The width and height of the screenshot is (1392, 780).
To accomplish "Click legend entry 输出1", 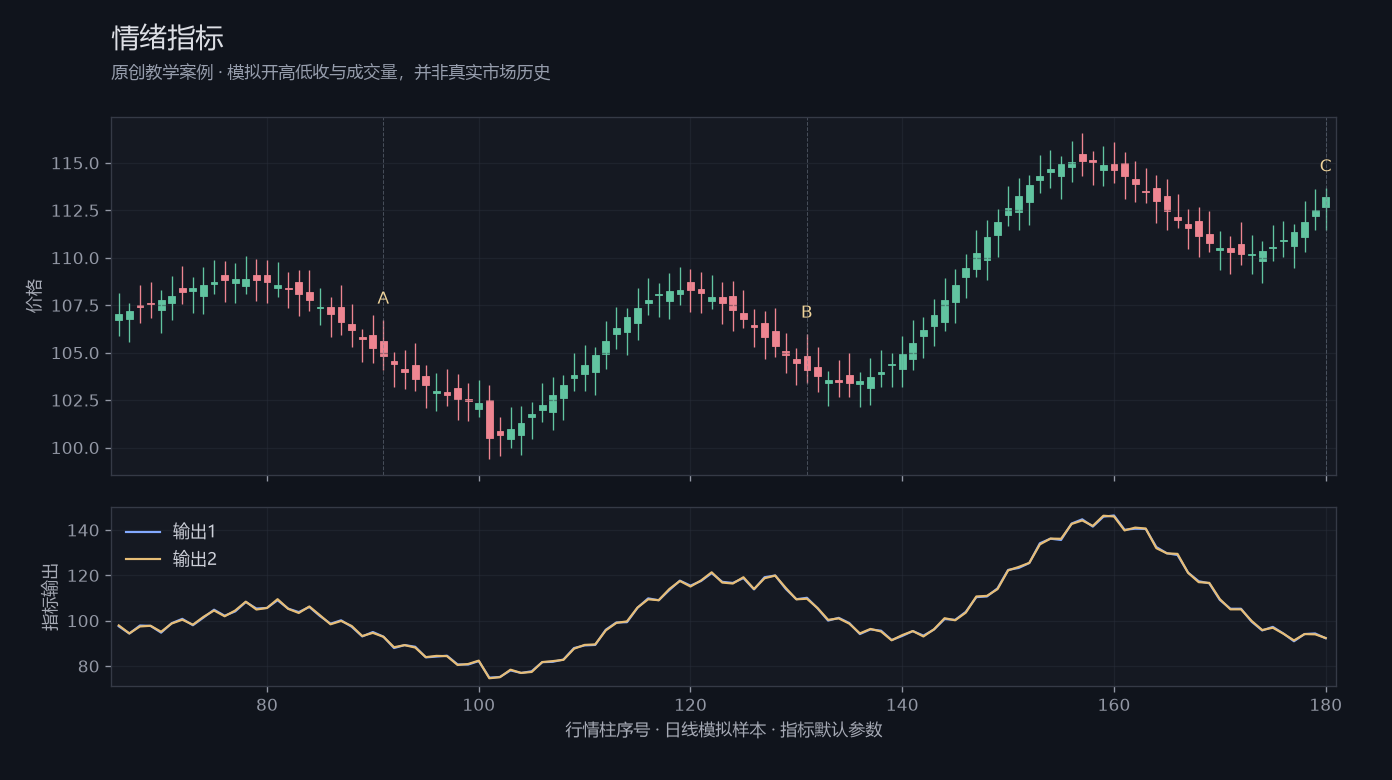I will point(195,531).
